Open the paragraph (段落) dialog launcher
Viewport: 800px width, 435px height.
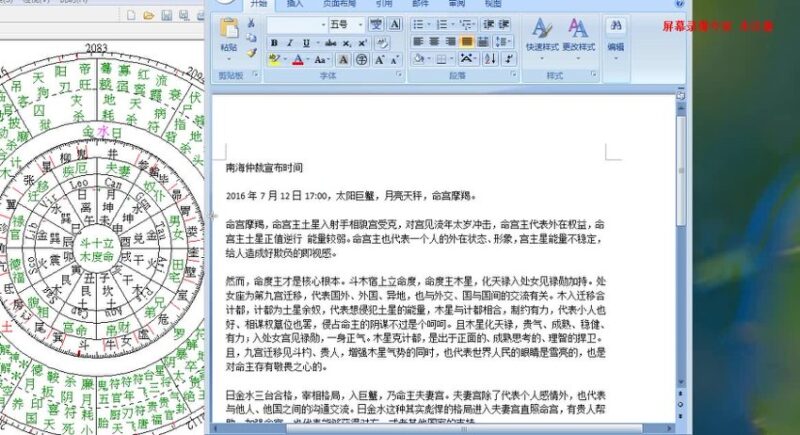[513, 75]
